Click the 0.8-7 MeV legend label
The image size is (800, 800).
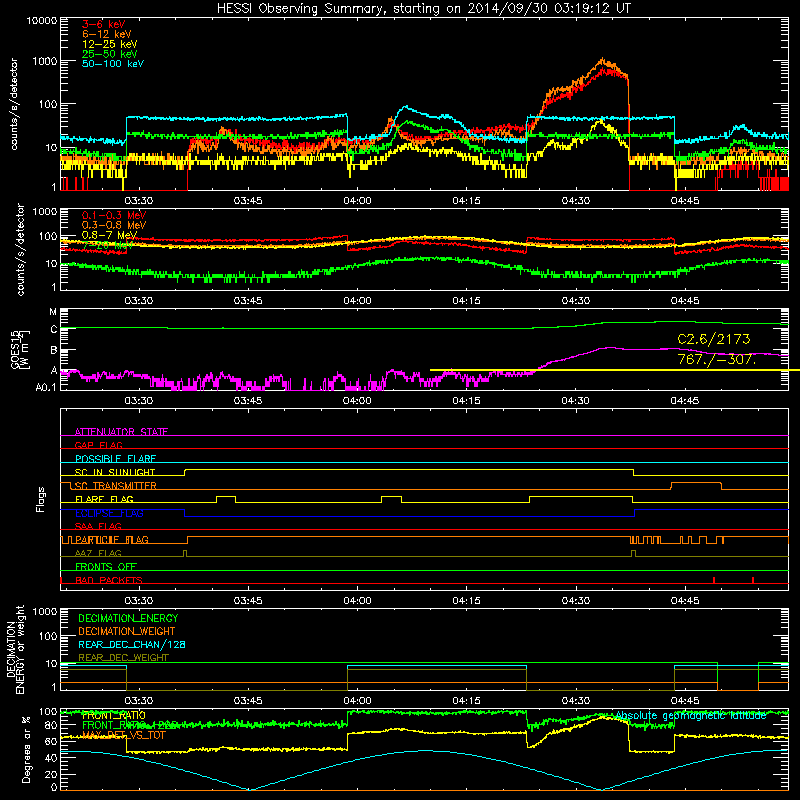[109, 235]
